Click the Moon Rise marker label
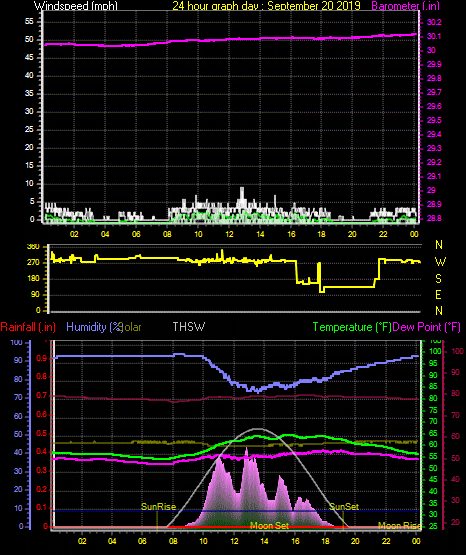The height and width of the screenshot is (555, 466). pos(400,526)
